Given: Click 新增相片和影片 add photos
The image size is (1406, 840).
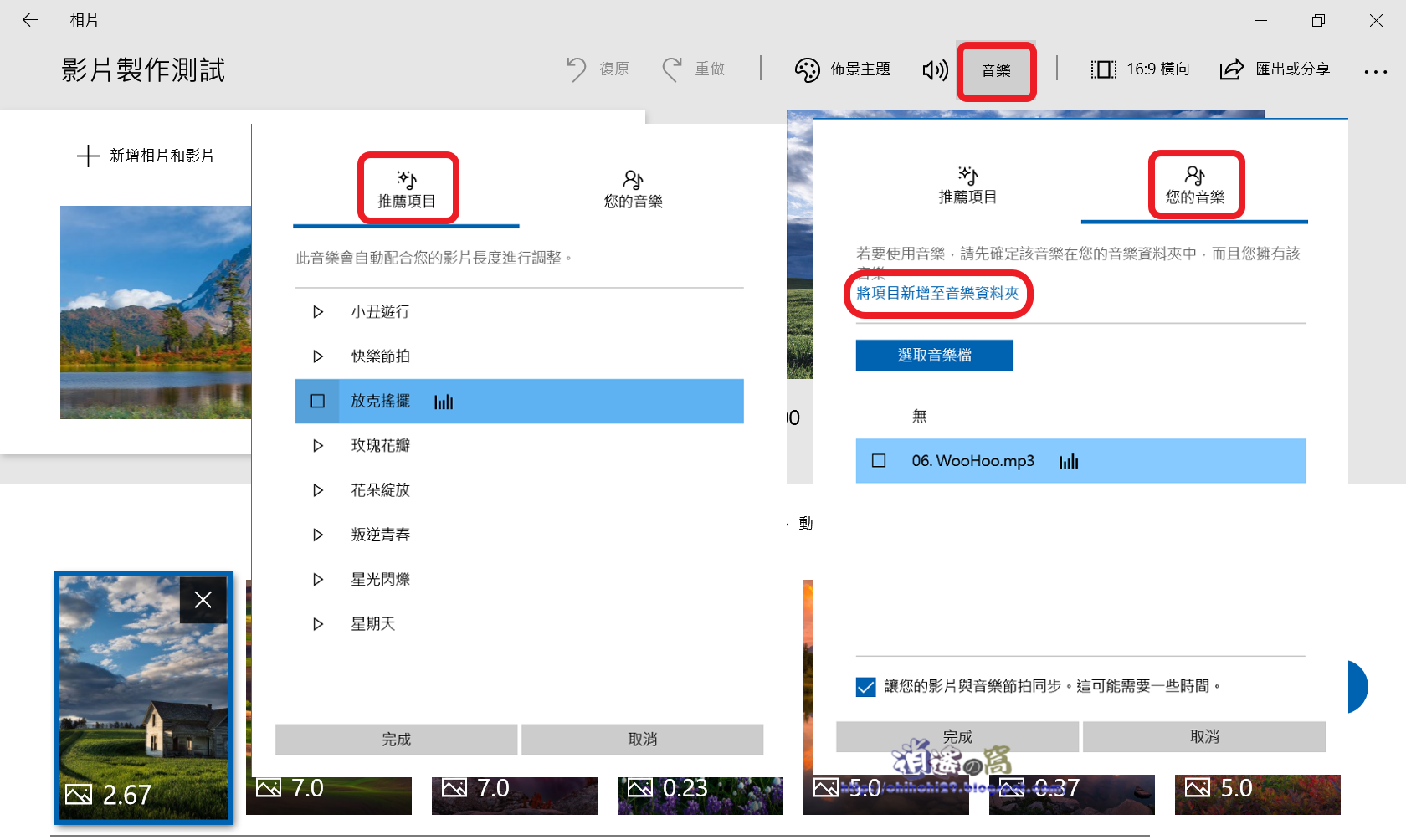Looking at the screenshot, I should click(x=146, y=156).
